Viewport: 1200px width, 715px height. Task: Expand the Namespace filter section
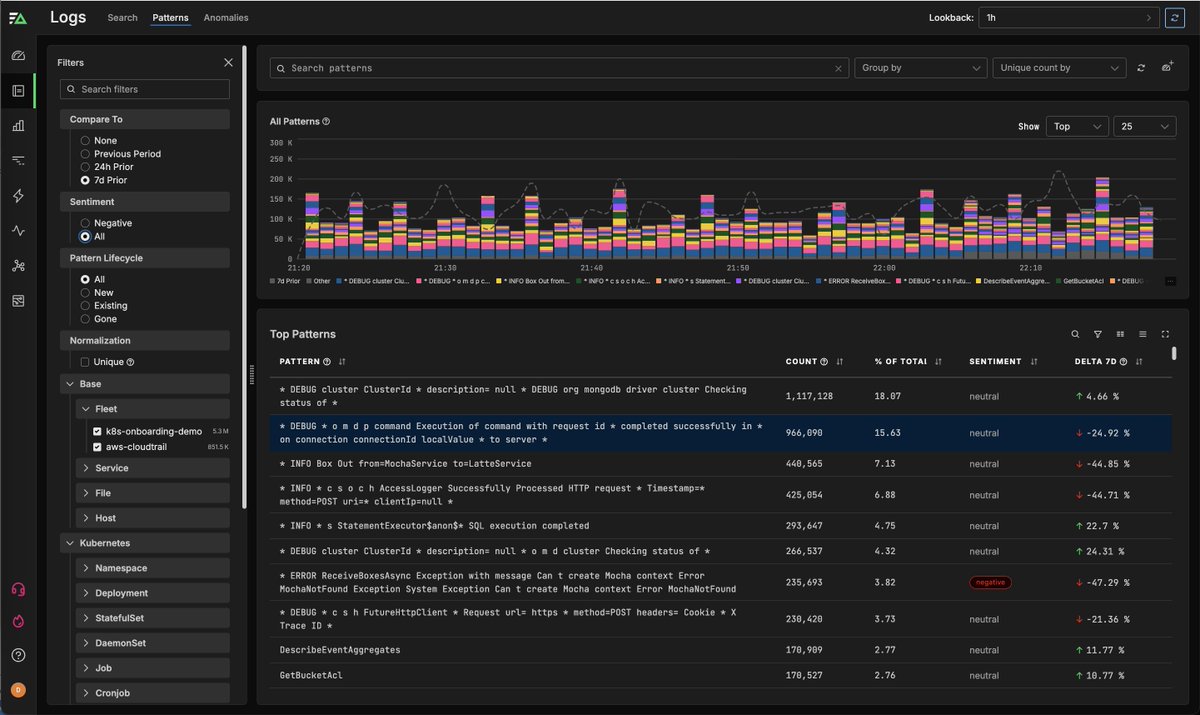pyautogui.click(x=152, y=568)
